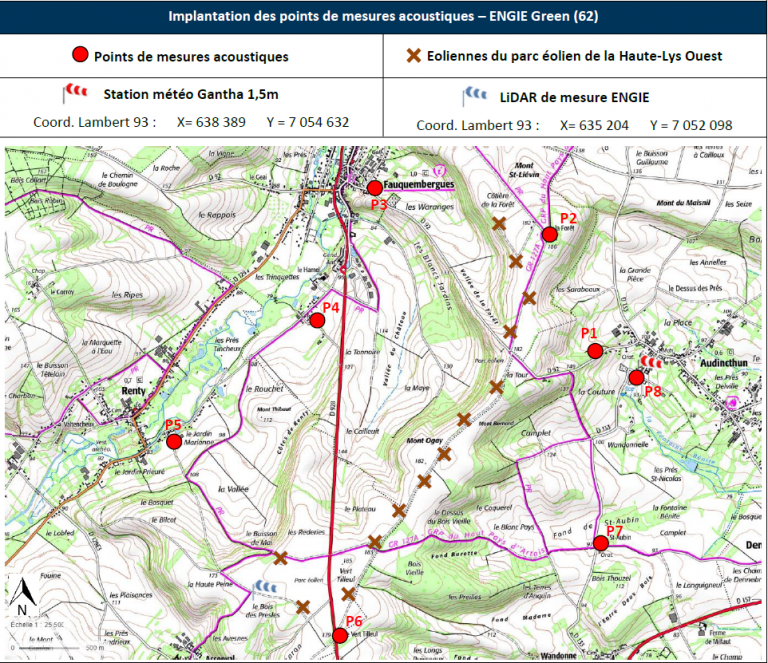
Task: Click the blue title banner text
Action: pos(383,17)
